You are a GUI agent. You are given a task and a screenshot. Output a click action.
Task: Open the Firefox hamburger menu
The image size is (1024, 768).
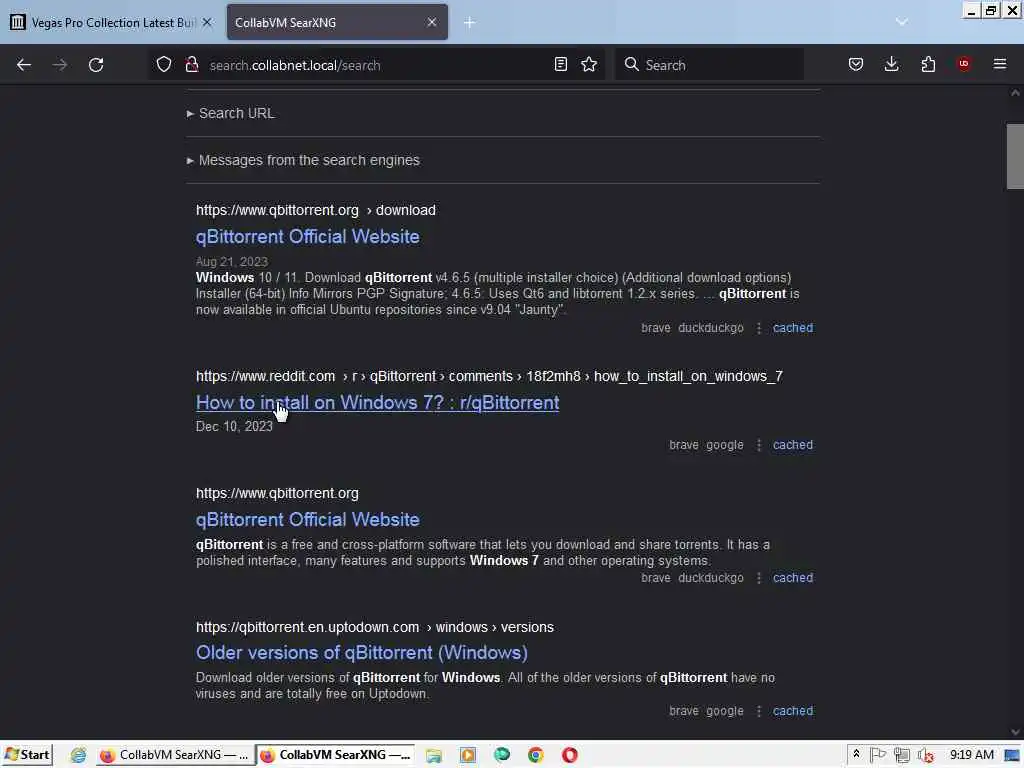1000,64
